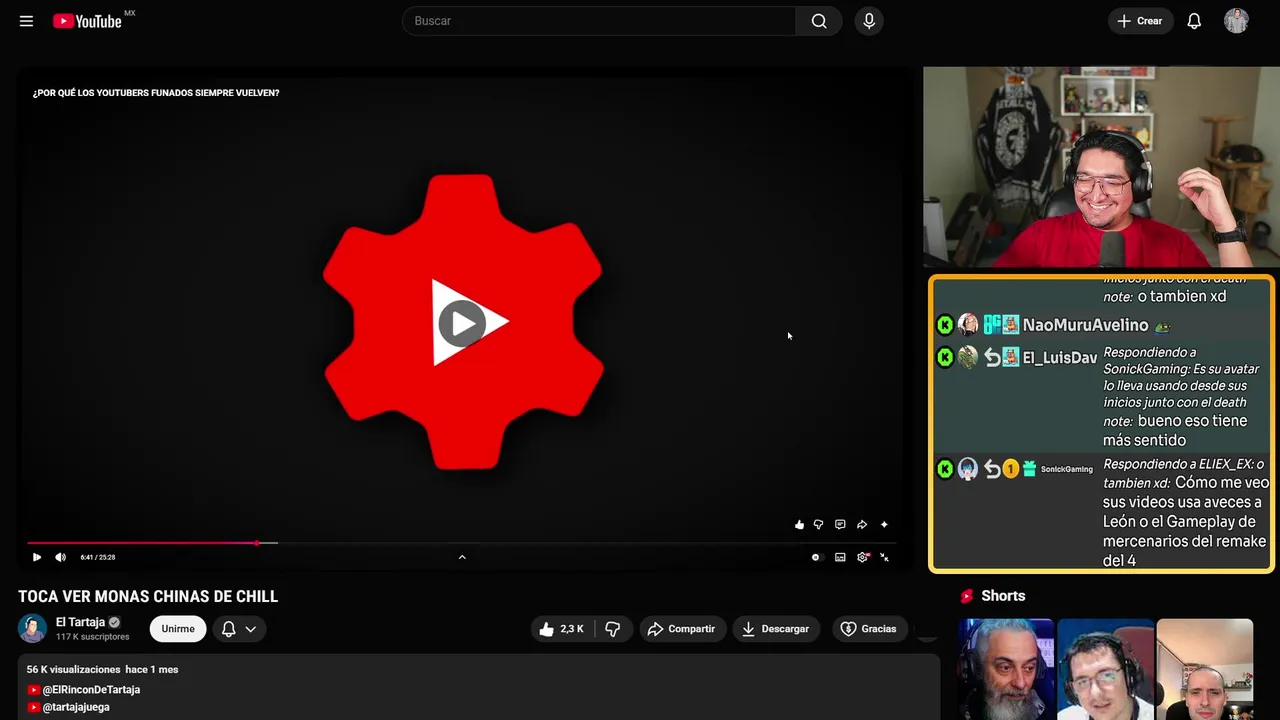Share using arrow overlay in player

tap(862, 524)
